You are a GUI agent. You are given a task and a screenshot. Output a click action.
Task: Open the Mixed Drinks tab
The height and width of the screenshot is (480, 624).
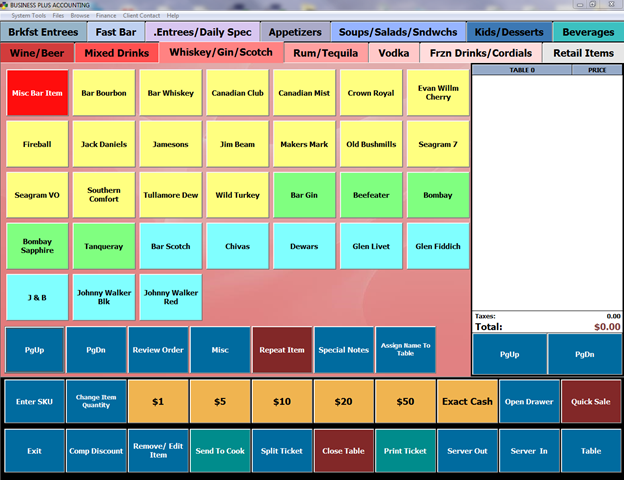point(117,53)
